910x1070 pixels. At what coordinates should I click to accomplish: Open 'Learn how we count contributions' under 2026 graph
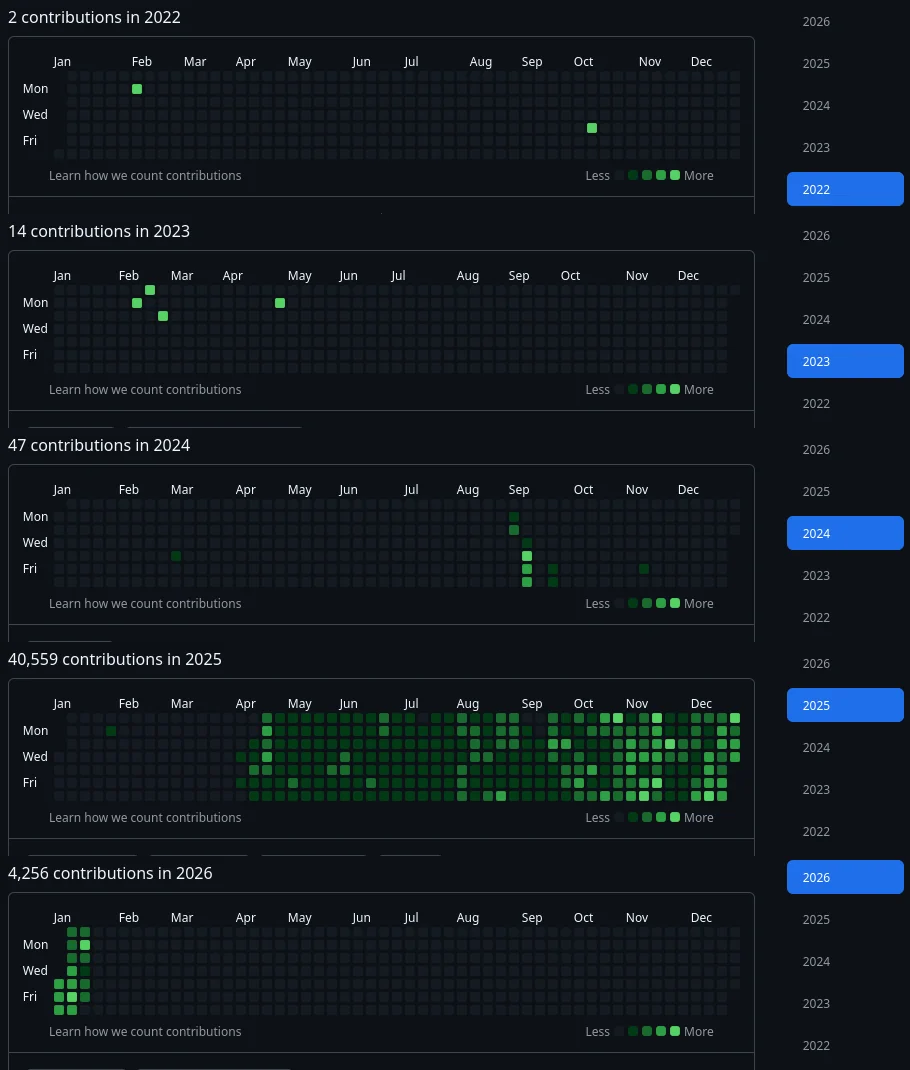point(145,1031)
